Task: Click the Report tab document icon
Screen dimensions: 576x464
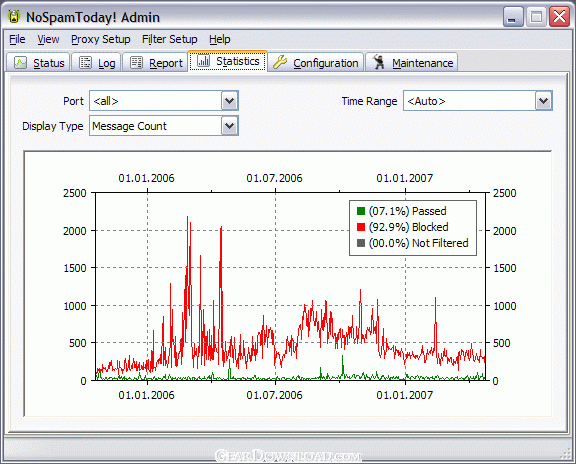Action: [x=136, y=62]
